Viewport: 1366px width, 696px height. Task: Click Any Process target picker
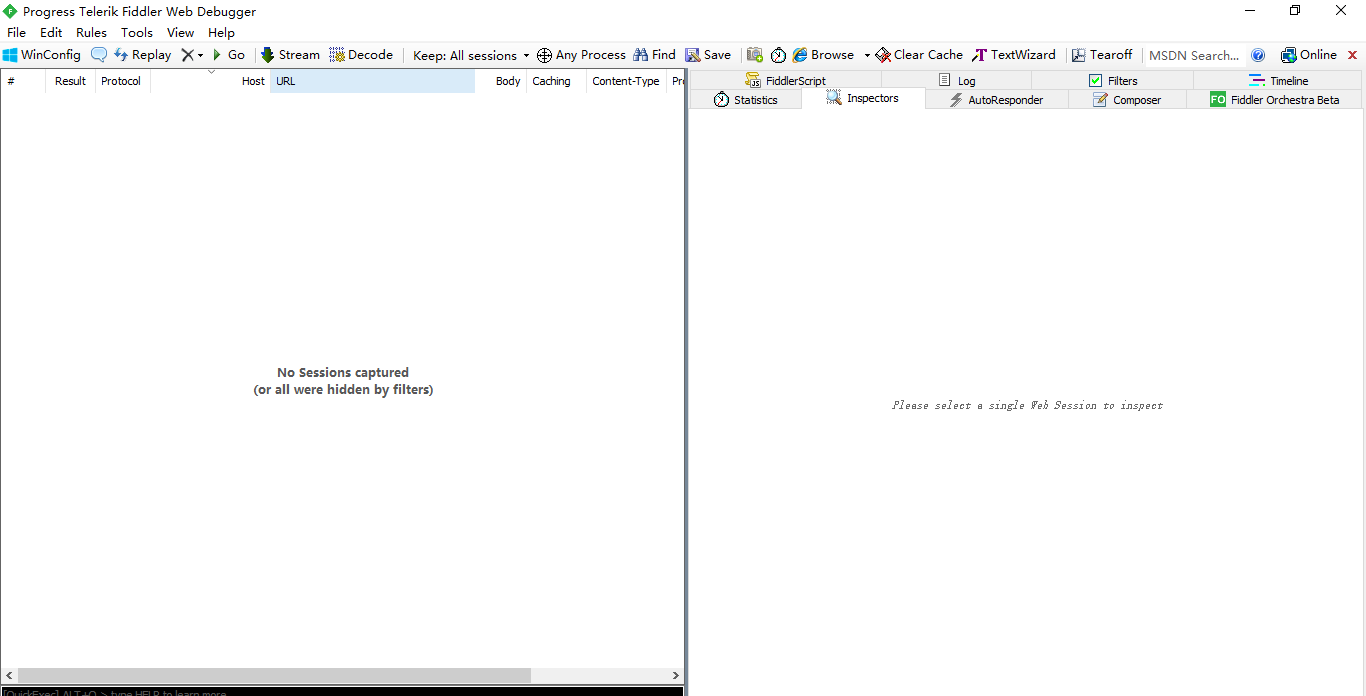pos(581,55)
